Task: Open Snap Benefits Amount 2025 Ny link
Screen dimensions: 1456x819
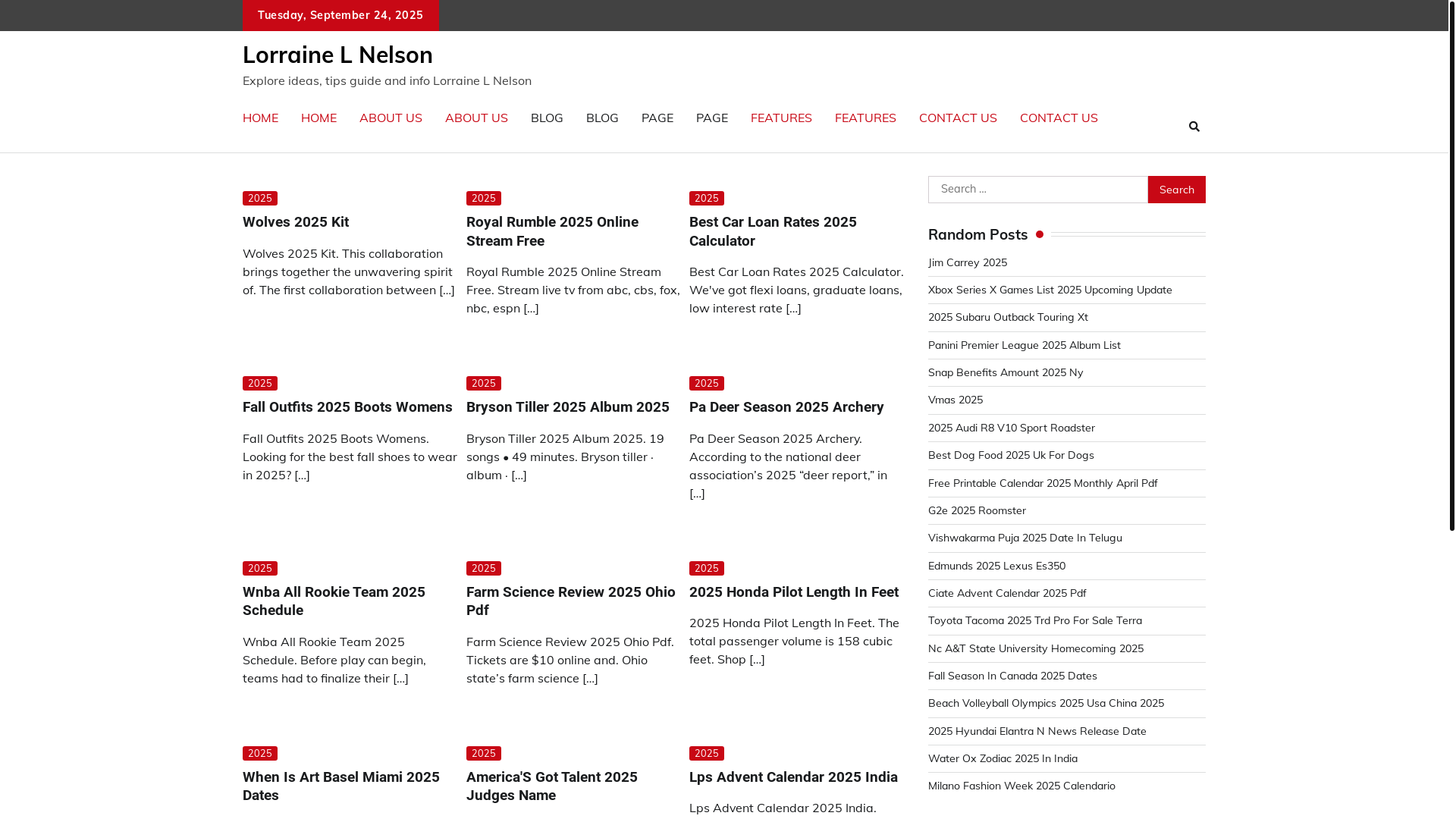Action: point(1006,373)
